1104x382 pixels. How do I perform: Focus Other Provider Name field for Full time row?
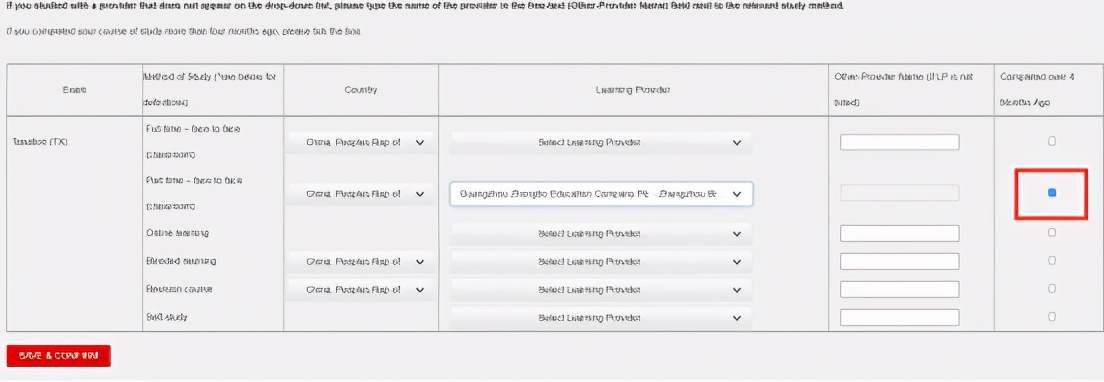click(x=900, y=142)
